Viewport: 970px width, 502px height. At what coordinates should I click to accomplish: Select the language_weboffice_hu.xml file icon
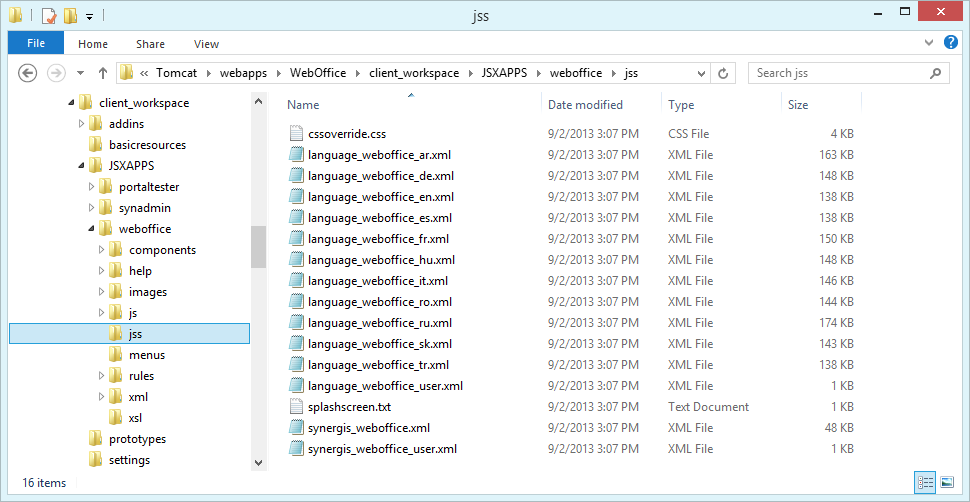pos(297,260)
